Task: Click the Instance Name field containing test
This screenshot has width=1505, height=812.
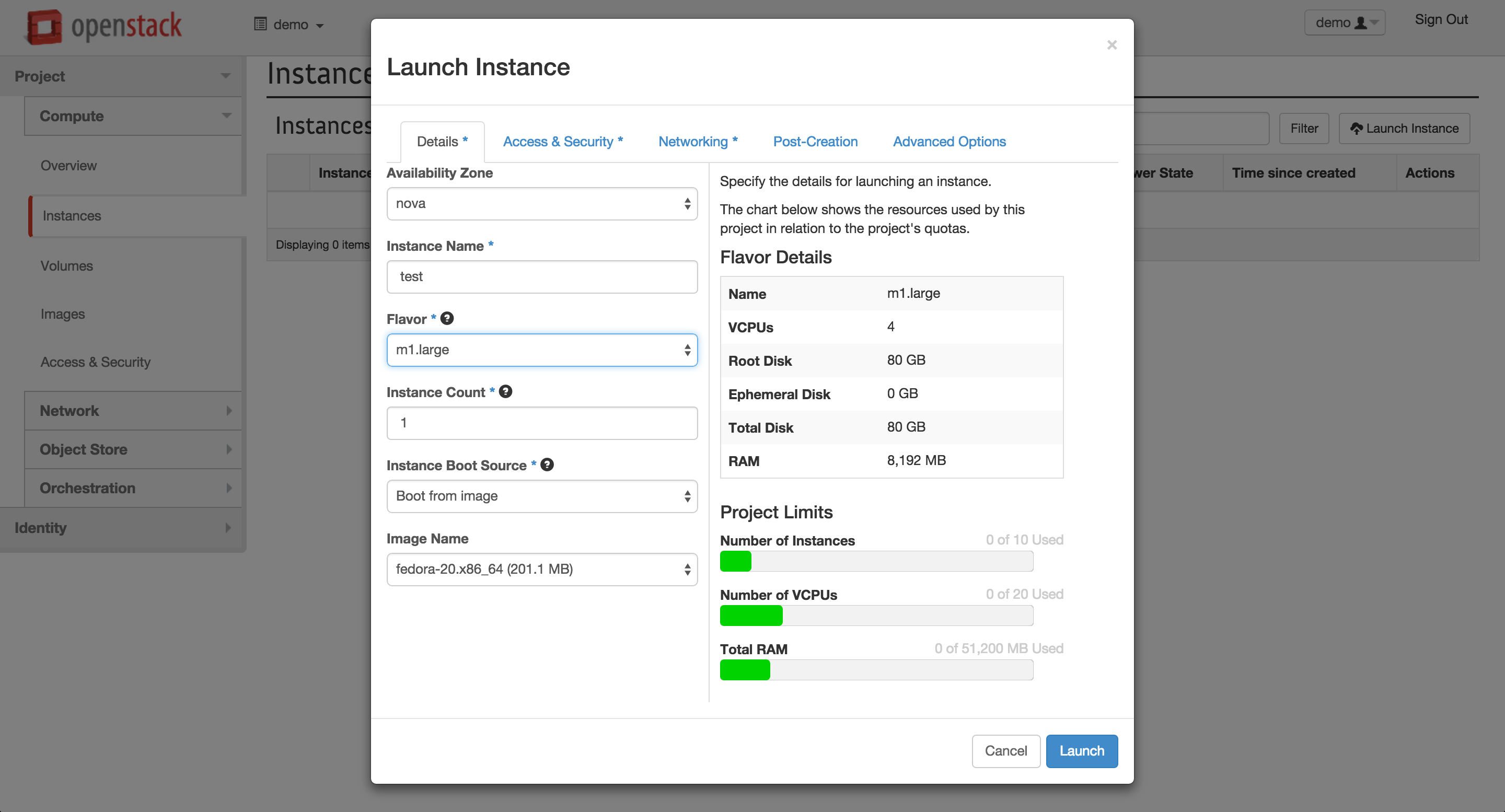Action: 541,277
